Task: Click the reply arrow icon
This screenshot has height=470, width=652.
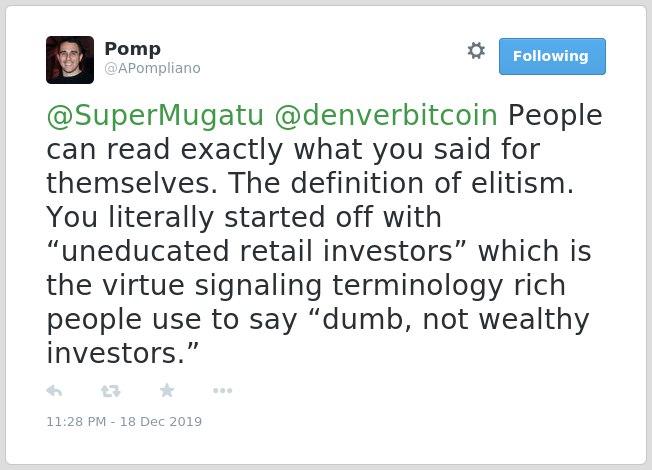Action: click(x=54, y=391)
